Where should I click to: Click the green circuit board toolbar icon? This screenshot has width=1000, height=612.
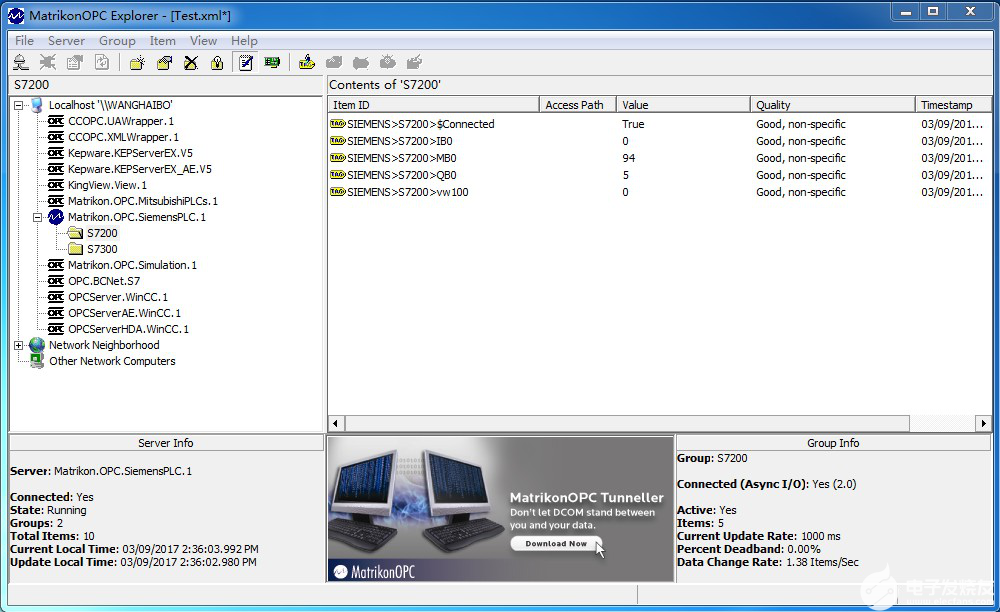(271, 63)
